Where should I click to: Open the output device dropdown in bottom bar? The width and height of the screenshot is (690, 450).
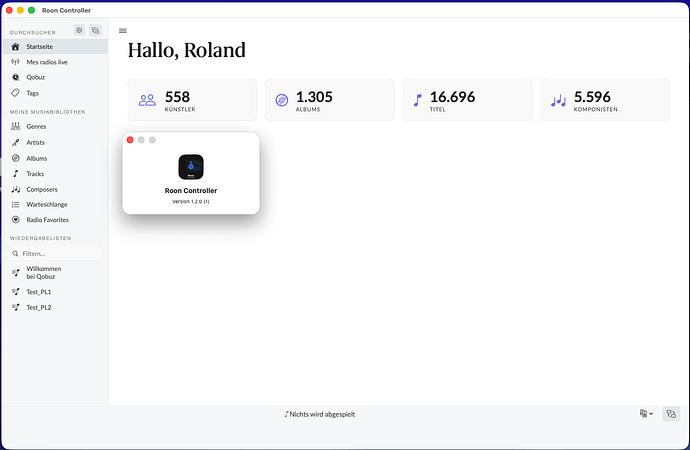click(x=646, y=413)
